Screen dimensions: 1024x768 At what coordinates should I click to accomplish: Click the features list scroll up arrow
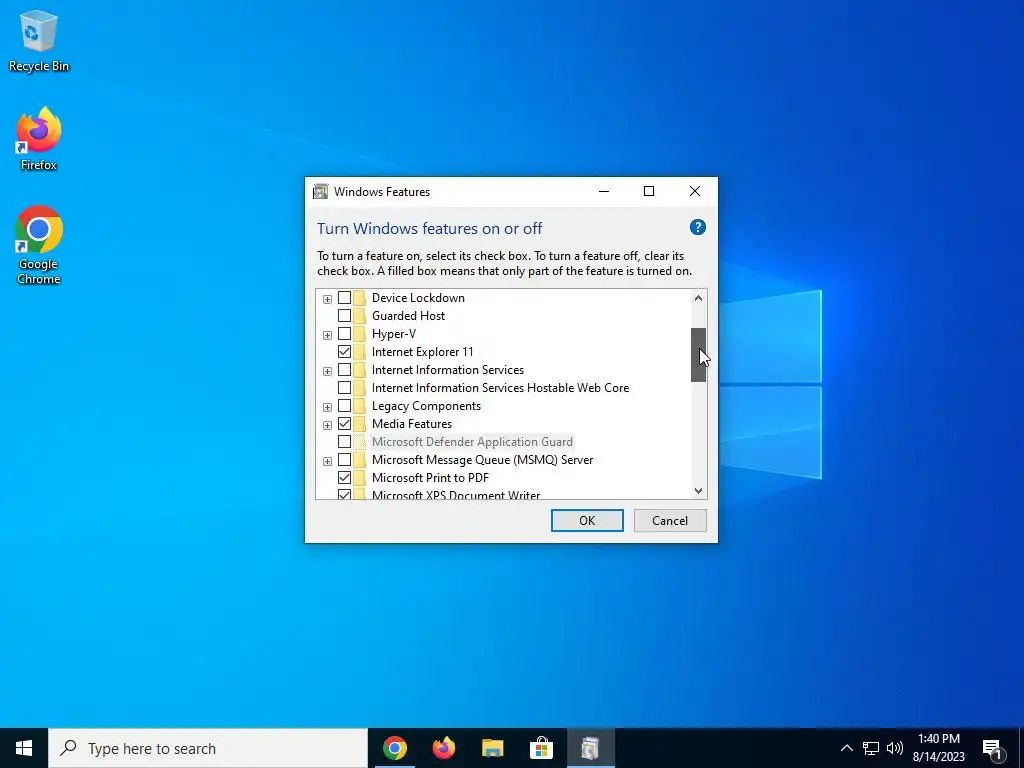tap(698, 298)
